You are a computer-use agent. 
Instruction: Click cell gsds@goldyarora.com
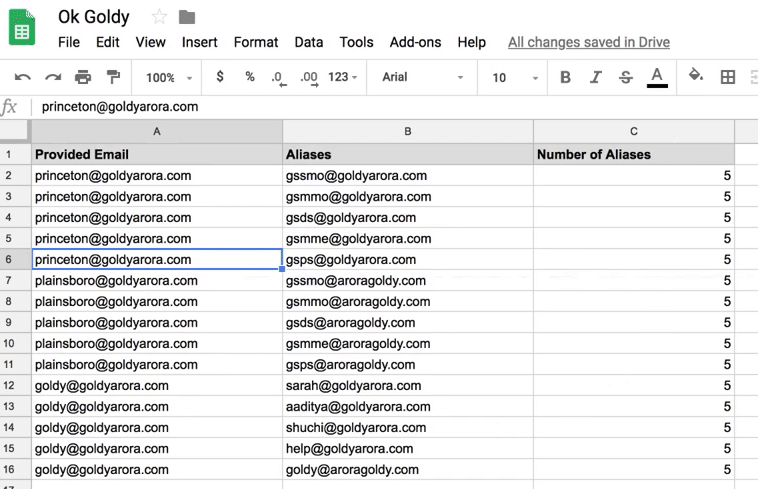(408, 217)
